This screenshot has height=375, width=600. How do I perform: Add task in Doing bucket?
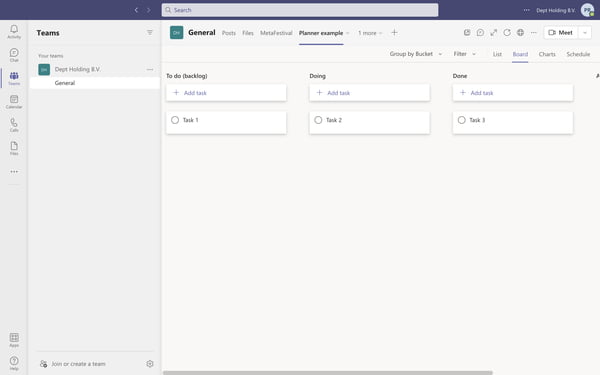(x=369, y=93)
